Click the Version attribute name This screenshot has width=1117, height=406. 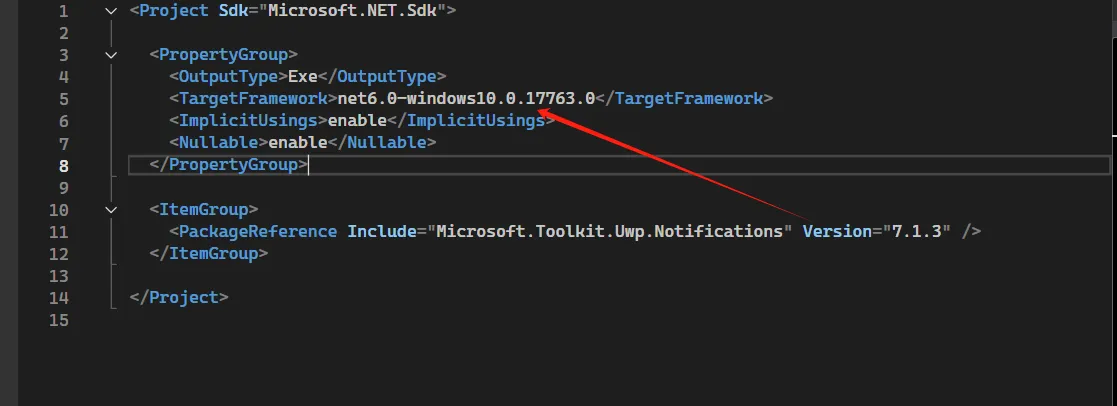(837, 232)
